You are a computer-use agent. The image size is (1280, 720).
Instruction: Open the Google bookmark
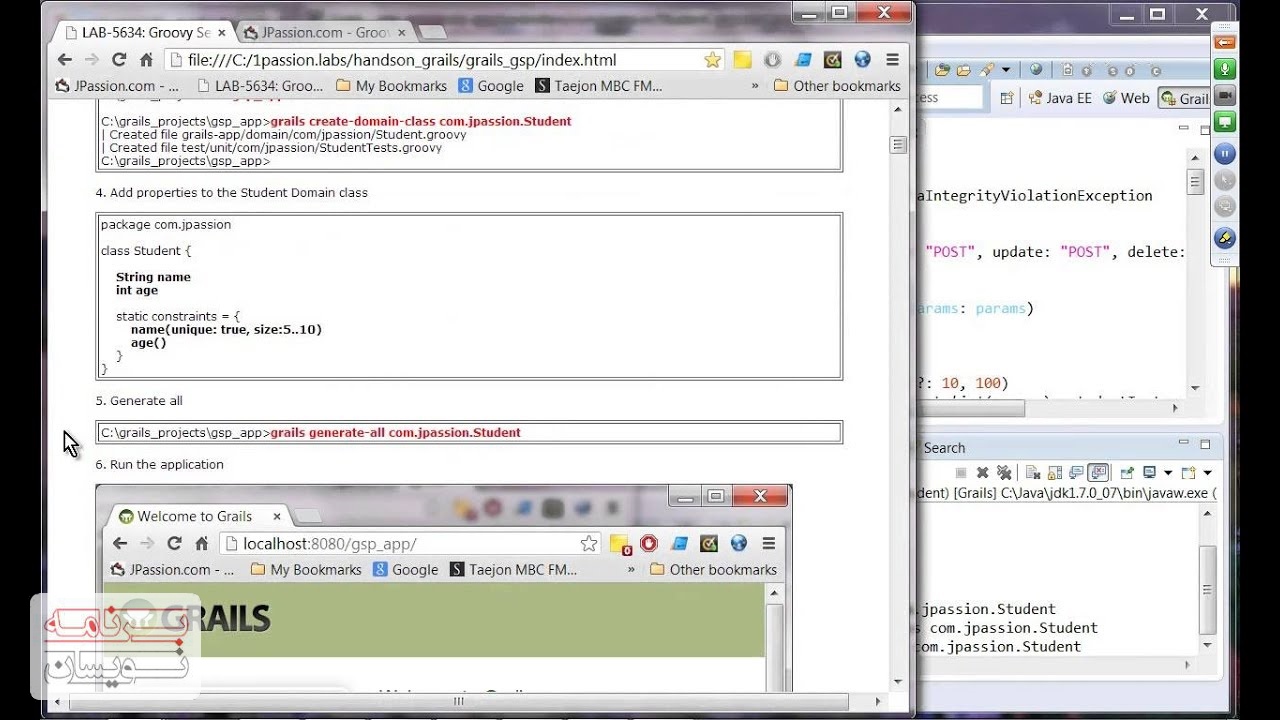490,86
